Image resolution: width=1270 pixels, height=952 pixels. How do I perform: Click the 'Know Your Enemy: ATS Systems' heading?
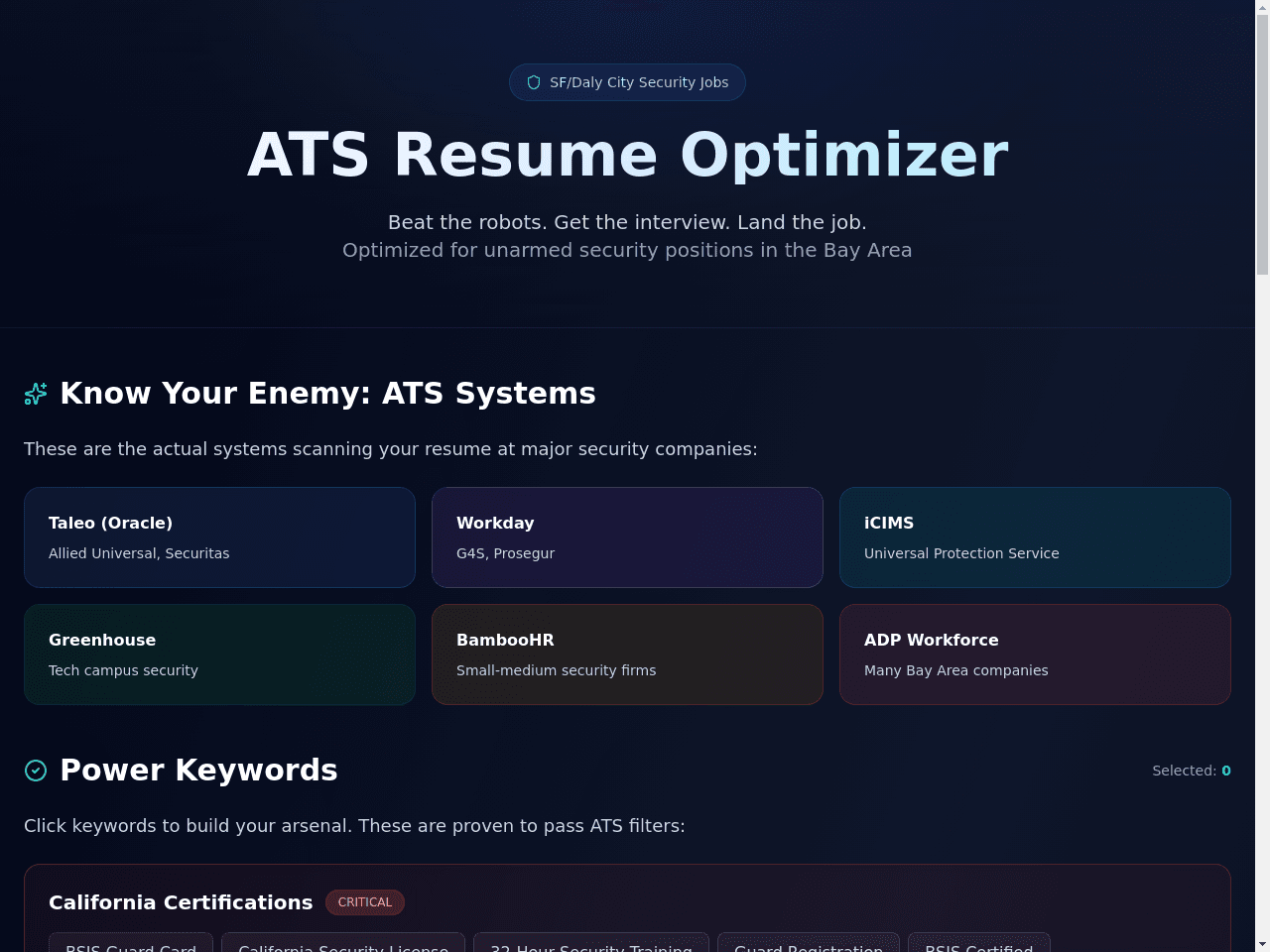pos(328,394)
